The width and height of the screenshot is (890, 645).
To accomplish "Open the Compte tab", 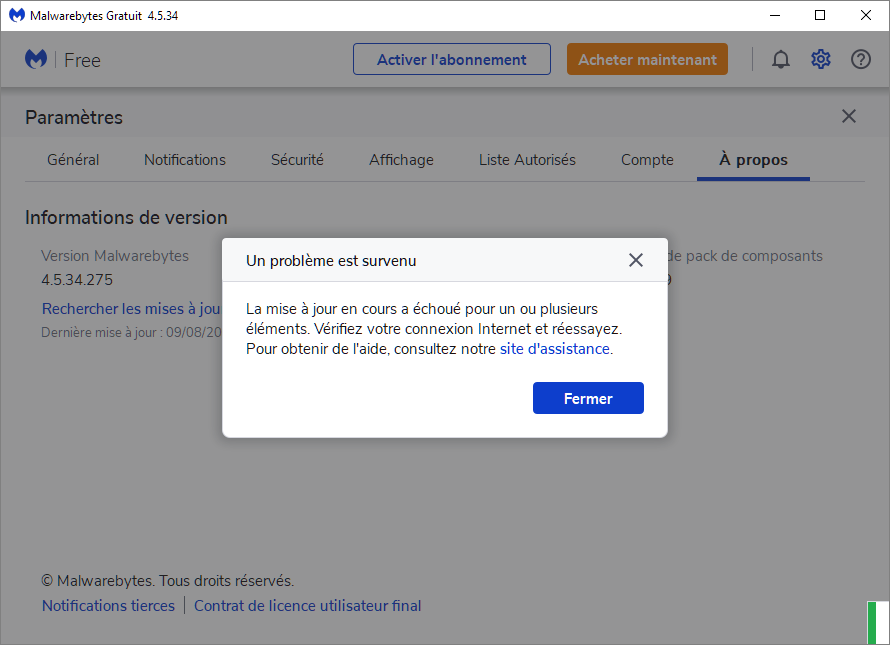I will click(x=647, y=160).
